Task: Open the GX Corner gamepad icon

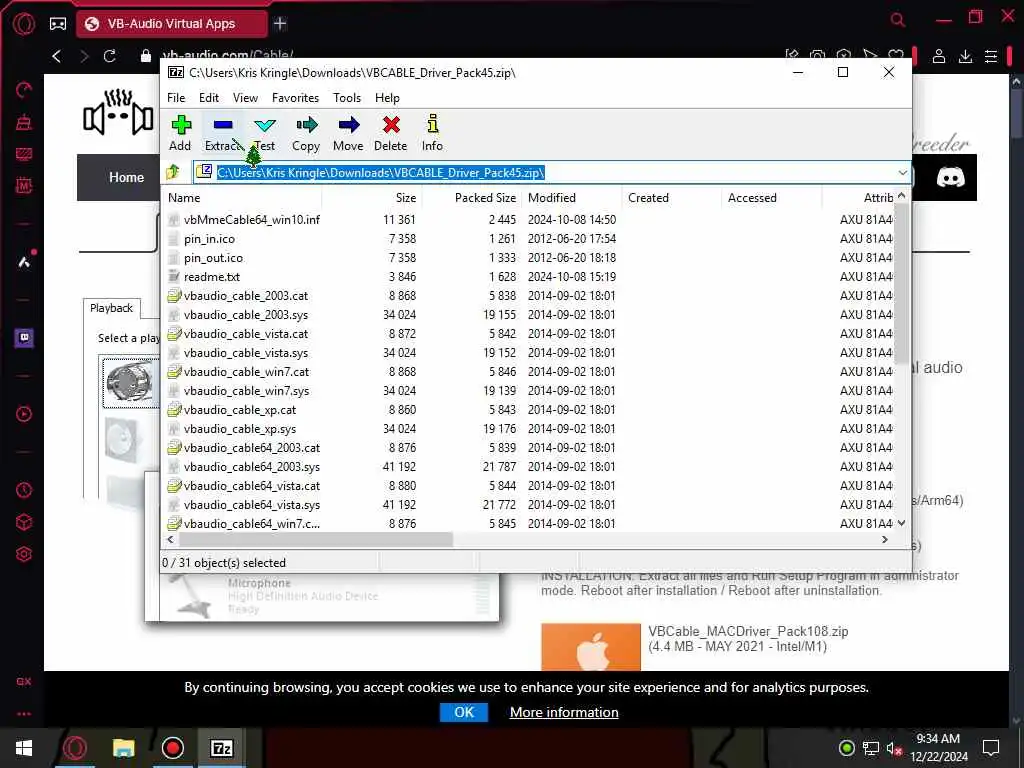Action: (x=58, y=24)
